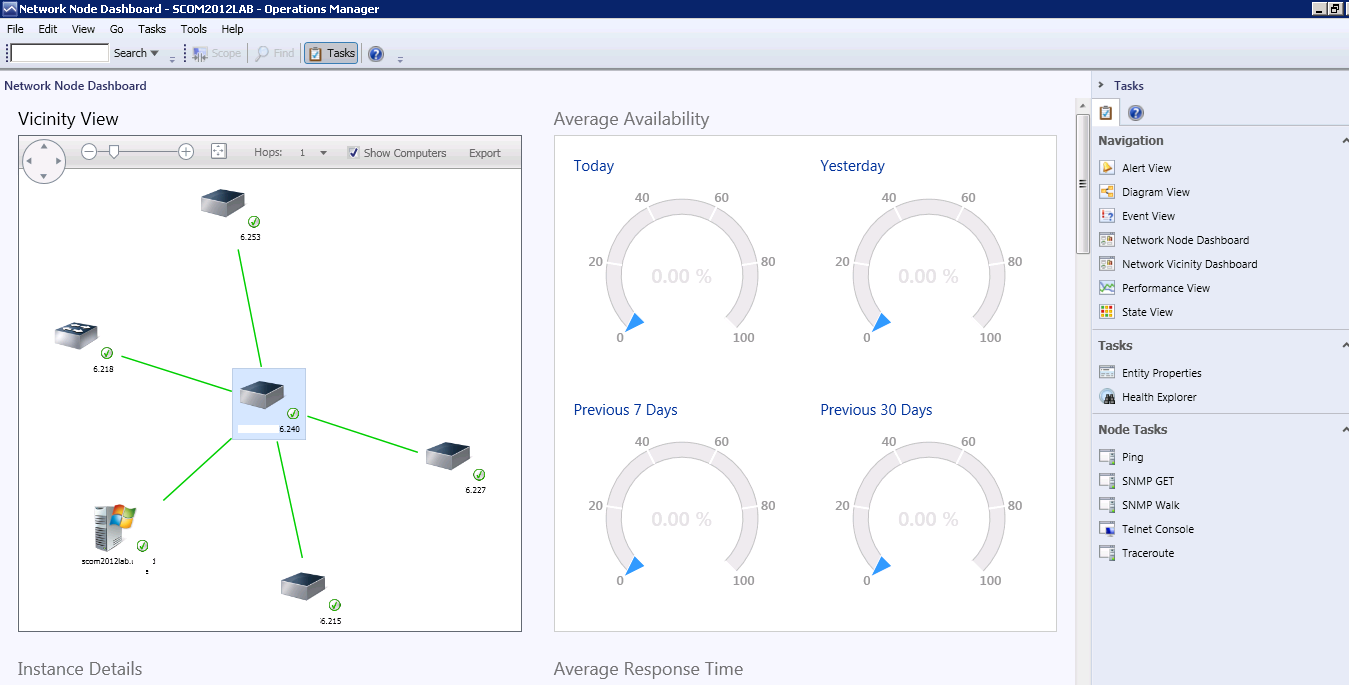The image size is (1349, 685).
Task: Click the Export button in Vicinity View
Action: pos(485,153)
